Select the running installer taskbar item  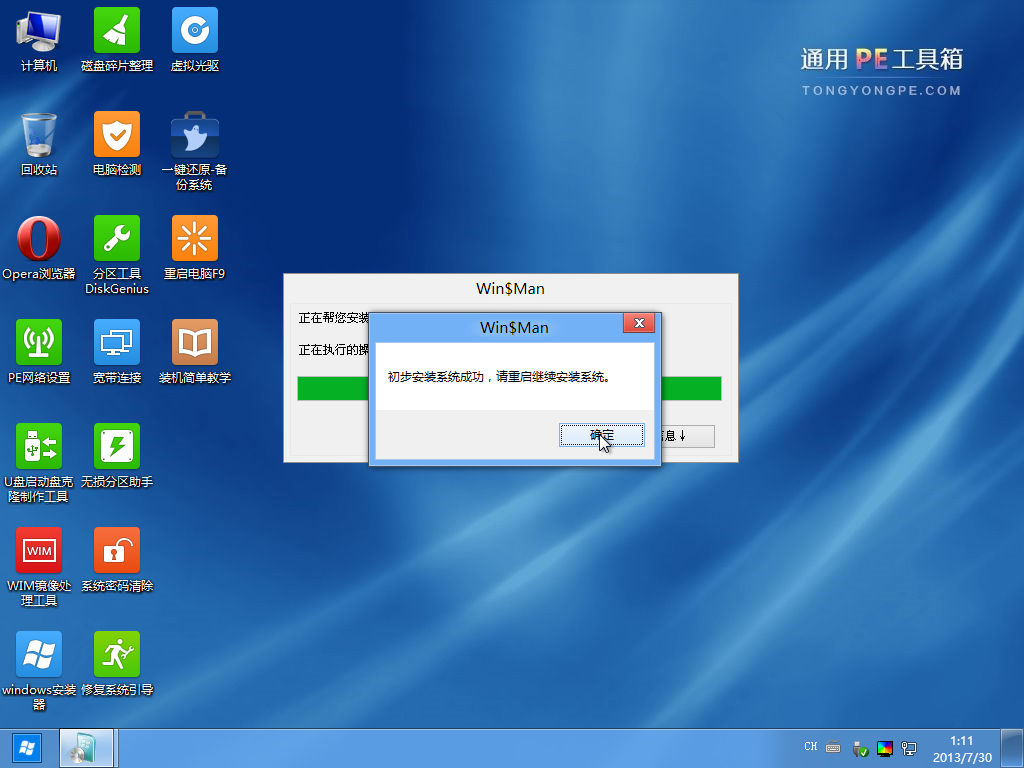click(88, 748)
